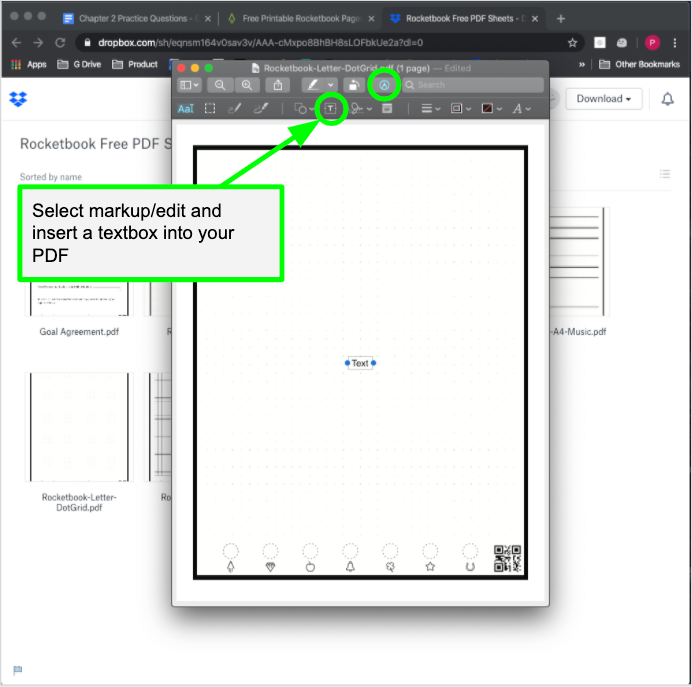Screen dimensions: 692x687
Task: Pick the Draw brush tool
Action: (x=261, y=109)
